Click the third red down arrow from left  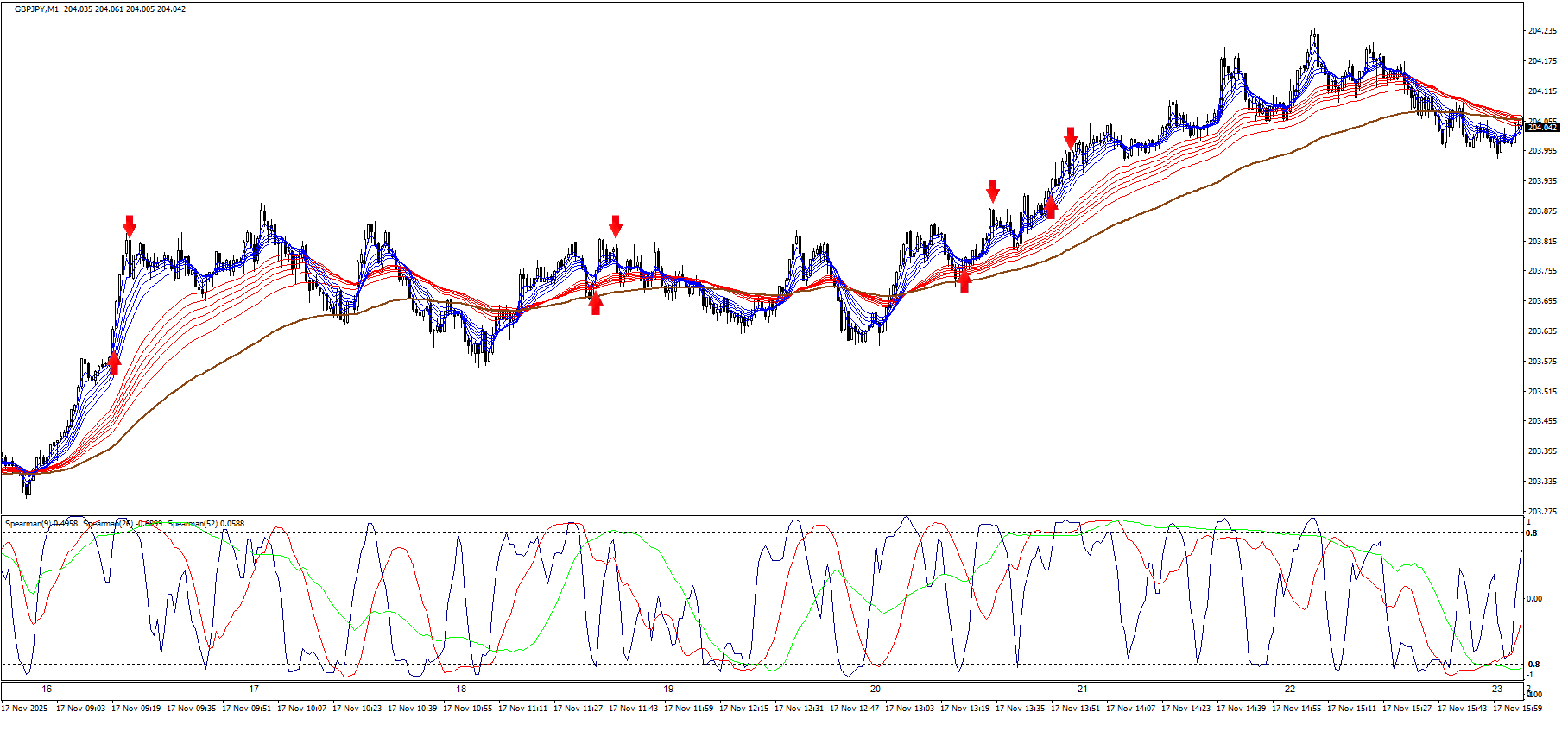pyautogui.click(x=993, y=191)
